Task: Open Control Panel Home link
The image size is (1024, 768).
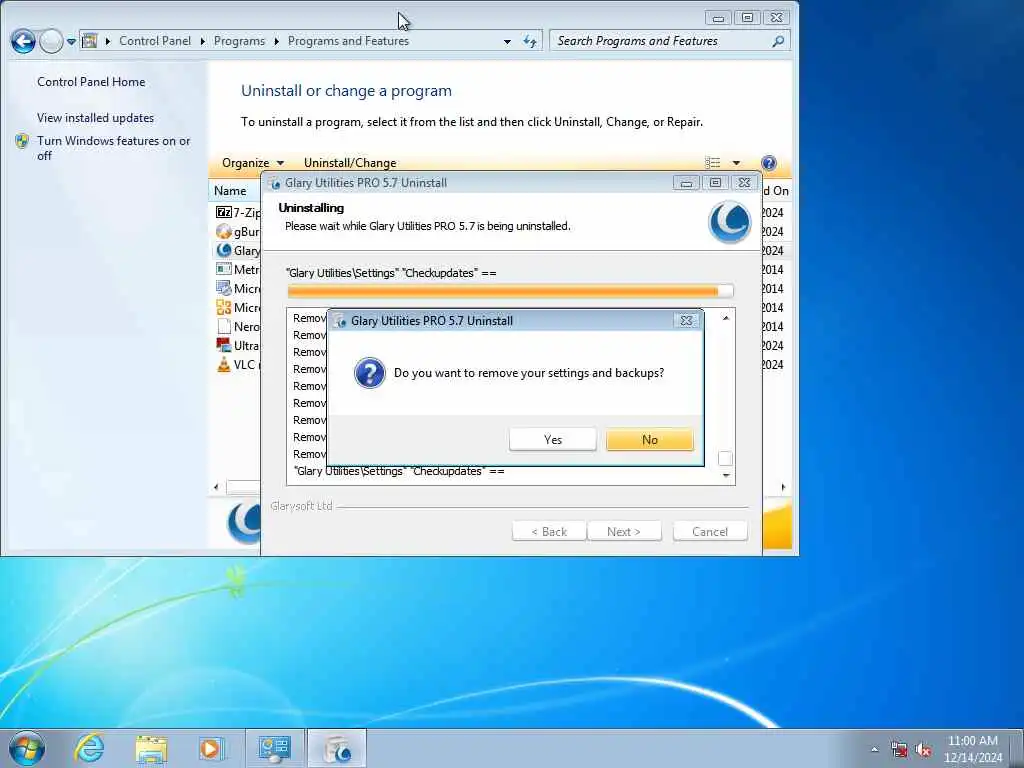Action: (x=91, y=82)
